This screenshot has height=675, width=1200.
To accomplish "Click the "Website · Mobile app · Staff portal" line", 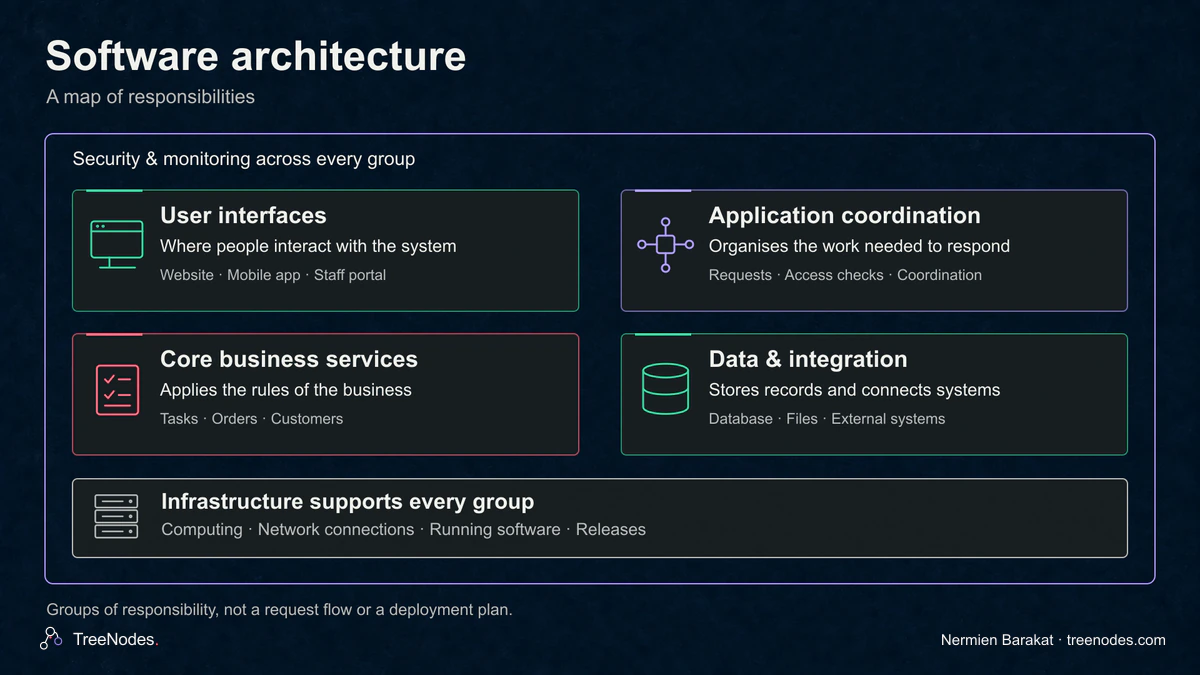I will coord(273,275).
